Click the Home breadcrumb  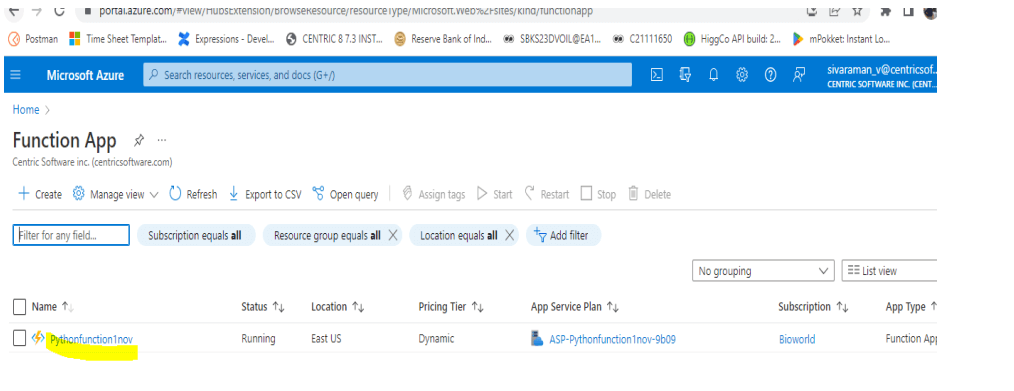[x=26, y=110]
